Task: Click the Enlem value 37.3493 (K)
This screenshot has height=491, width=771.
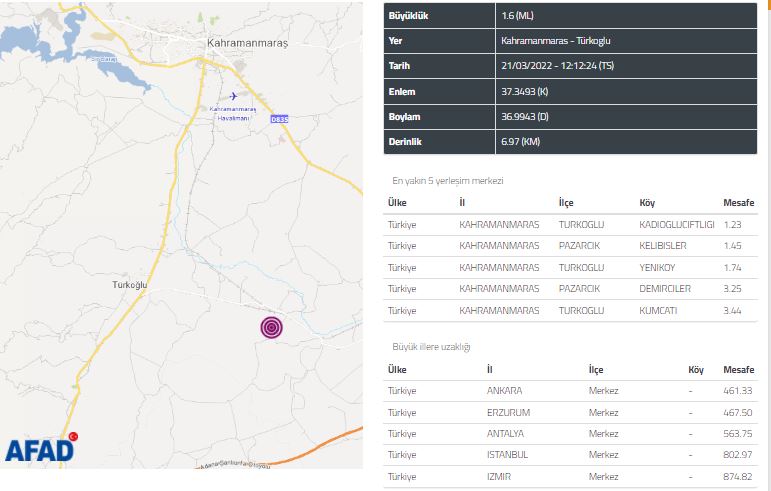Action: pos(523,91)
